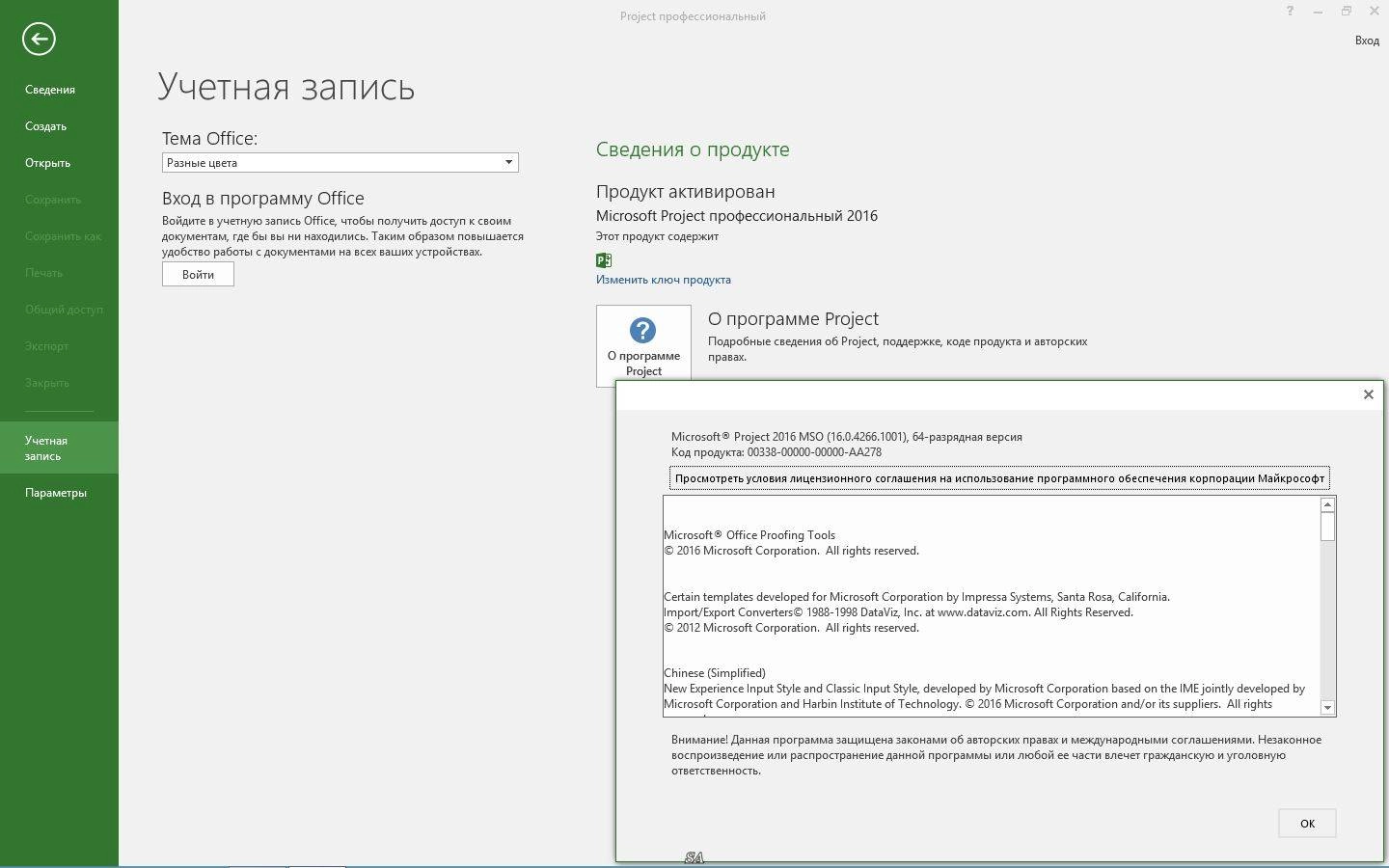This screenshot has height=868, width=1389.
Task: Click the green Project product icon
Action: (x=602, y=259)
